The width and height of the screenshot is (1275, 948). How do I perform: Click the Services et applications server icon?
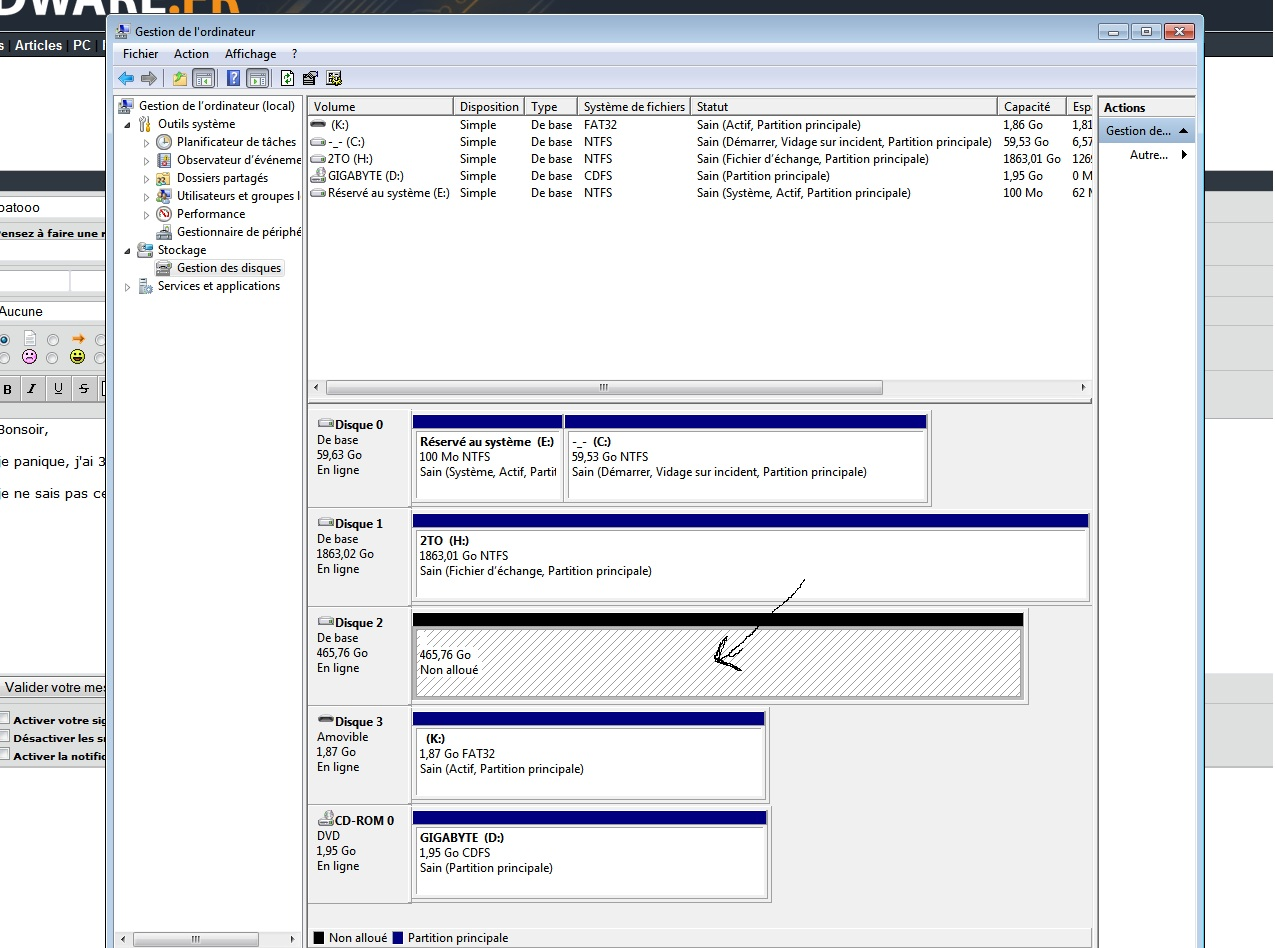146,286
